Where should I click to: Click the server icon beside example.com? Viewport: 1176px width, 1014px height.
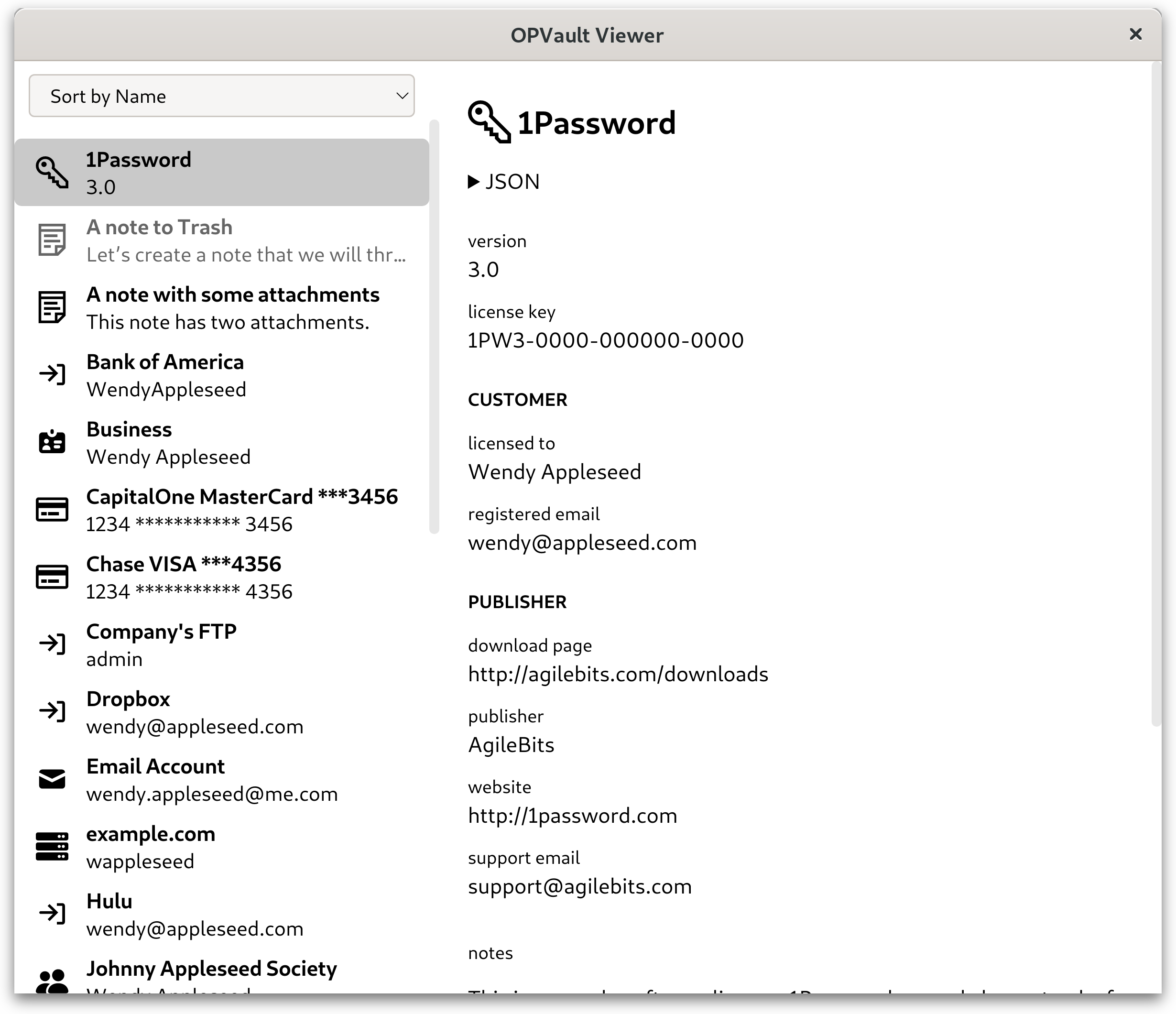pos(52,847)
